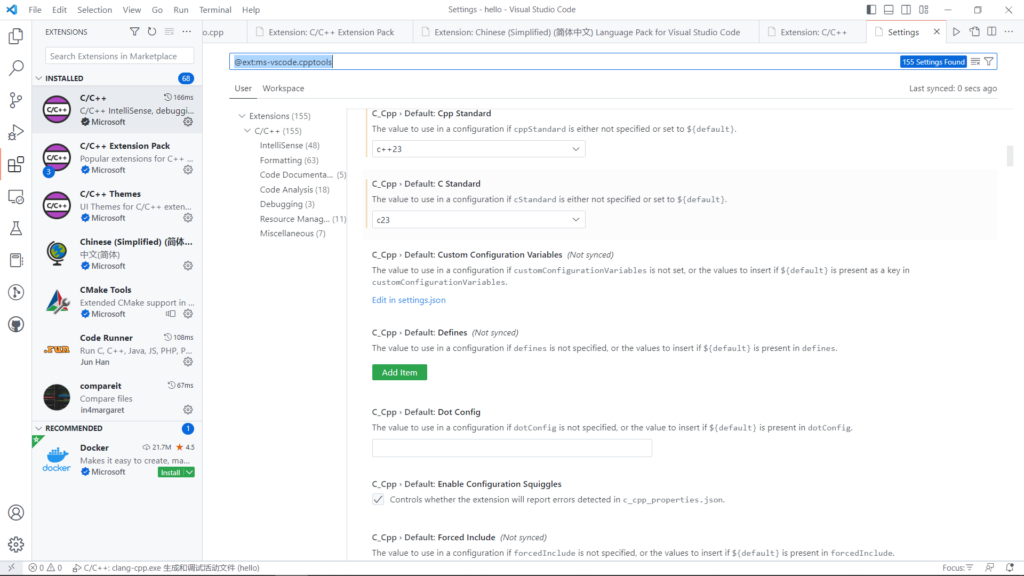Click the Open Settings (JSON) icon
Viewport: 1024px width, 576px height.
click(975, 32)
